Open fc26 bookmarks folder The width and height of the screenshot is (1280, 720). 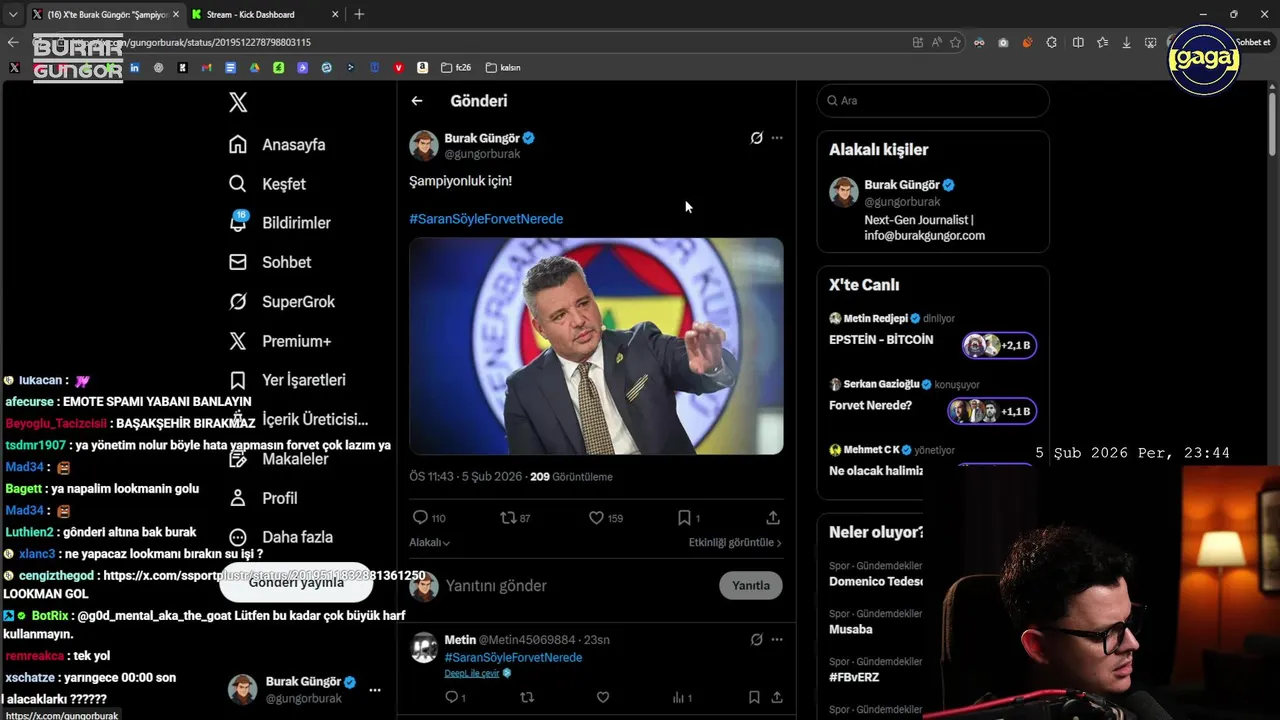coord(455,67)
